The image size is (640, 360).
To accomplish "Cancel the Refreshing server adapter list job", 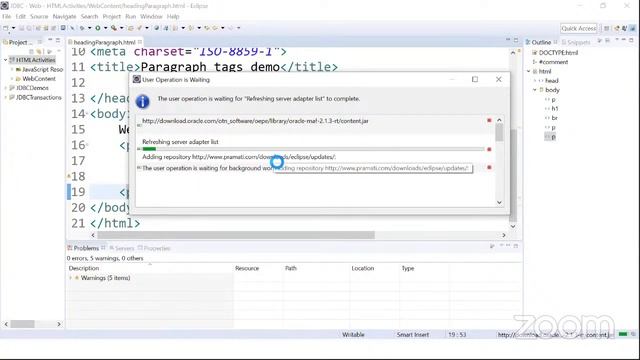I will click(x=489, y=149).
